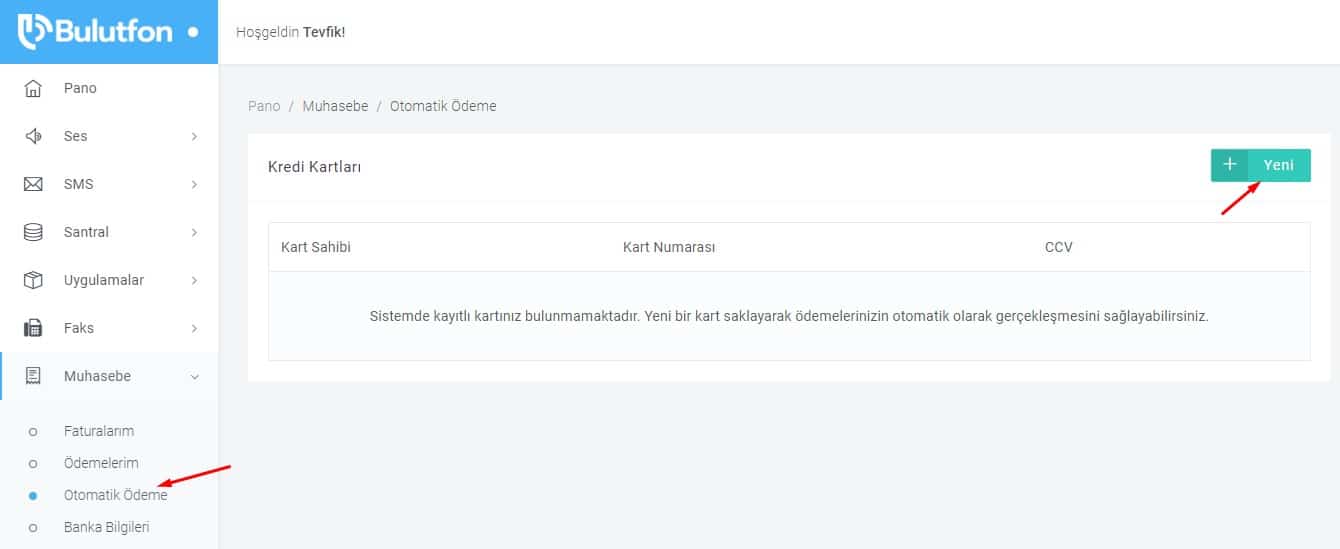Click the Kredi Kartları panel title
This screenshot has height=549, width=1340.
314,167
